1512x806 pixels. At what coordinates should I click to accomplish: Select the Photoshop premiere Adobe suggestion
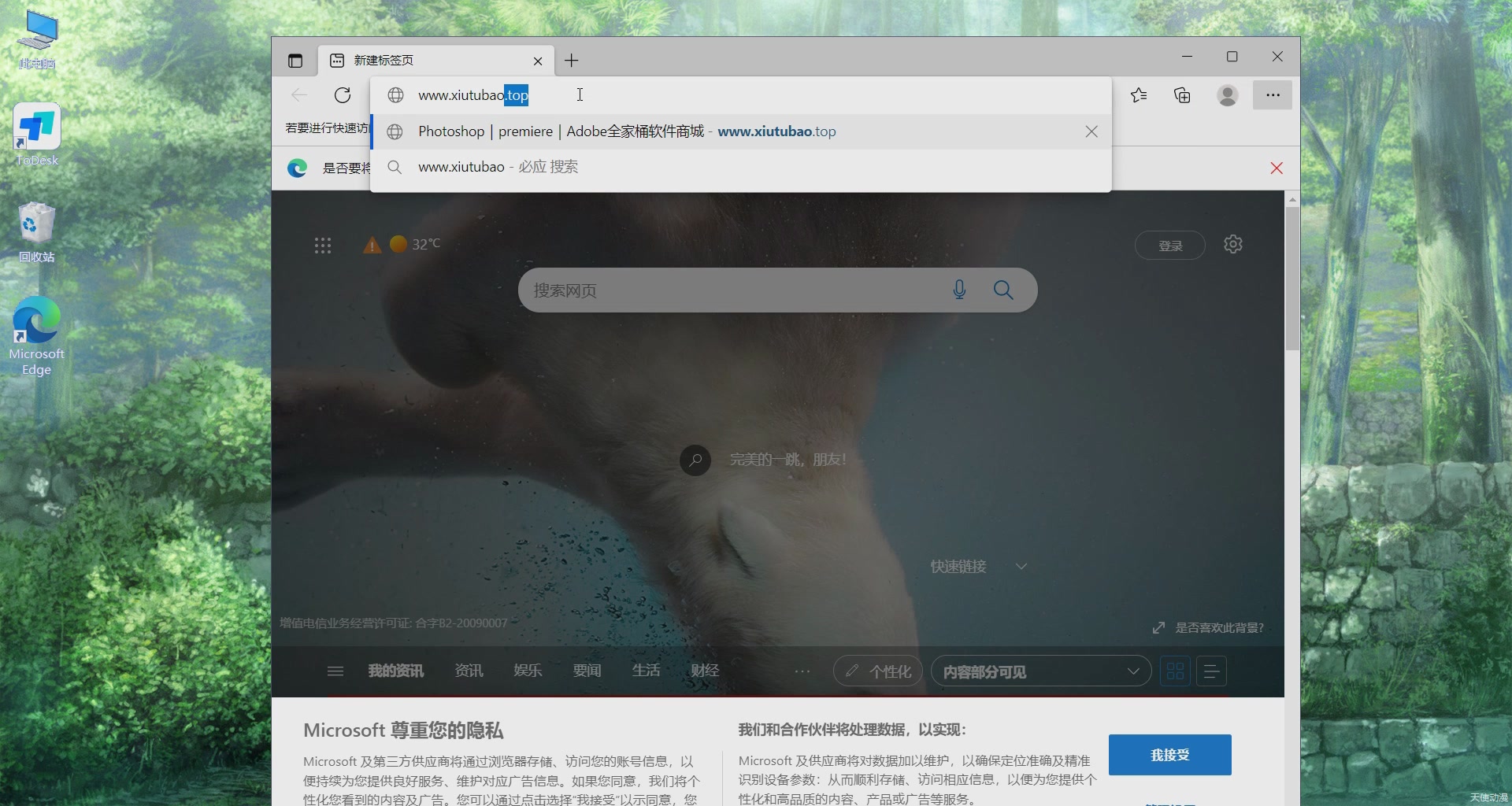pyautogui.click(x=740, y=131)
